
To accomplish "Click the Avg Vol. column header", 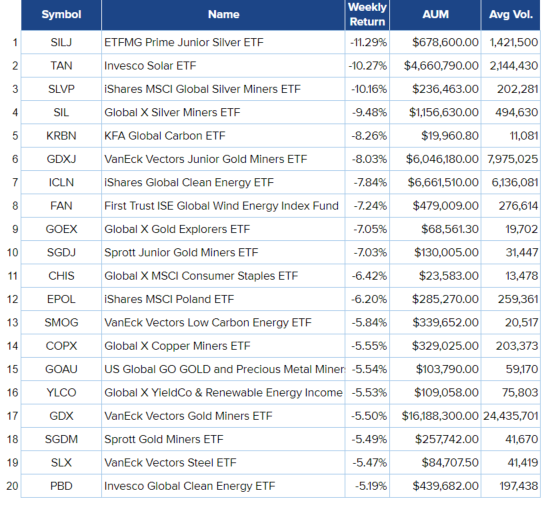I will pos(511,15).
